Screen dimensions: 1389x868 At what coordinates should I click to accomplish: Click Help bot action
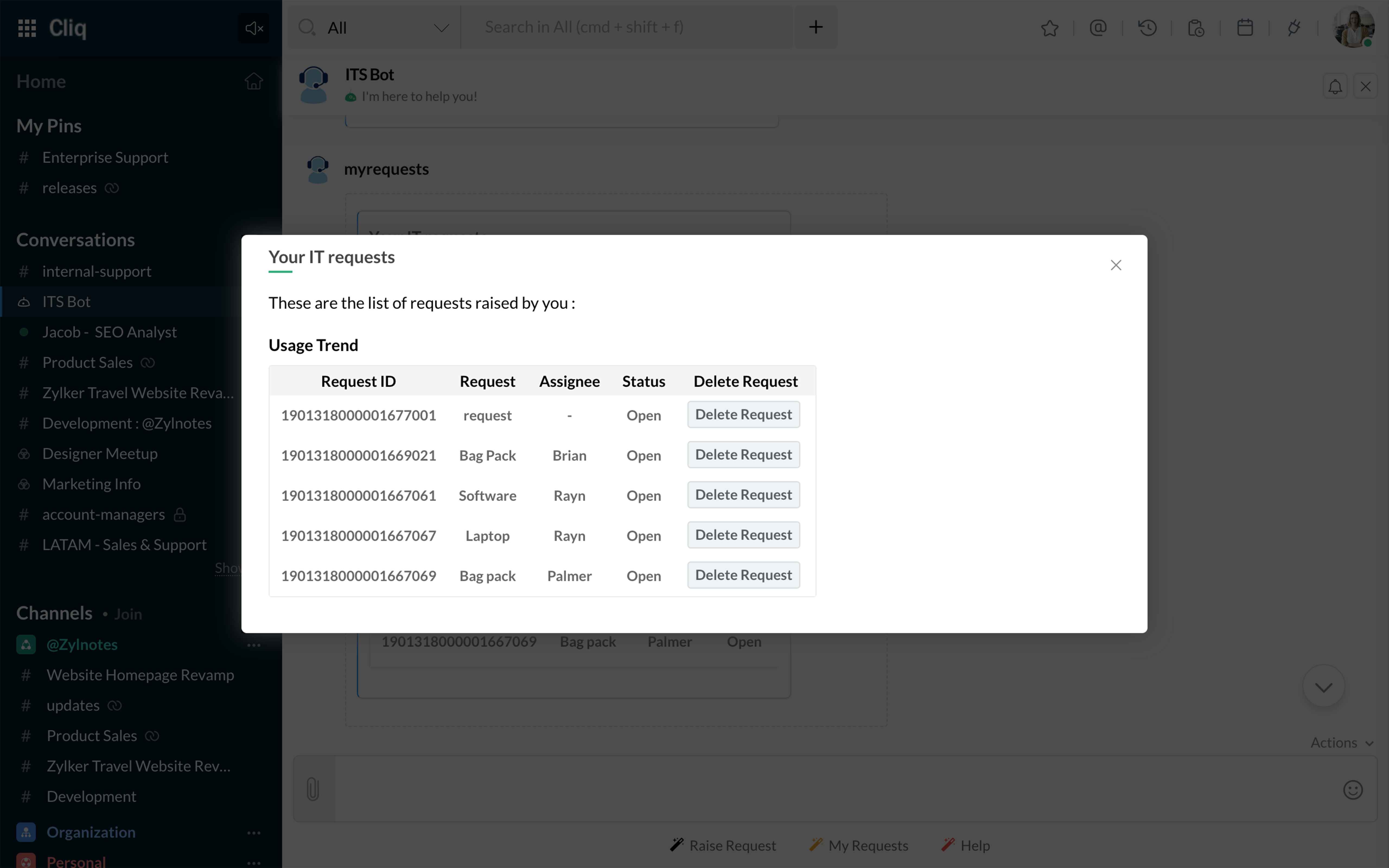[x=966, y=845]
